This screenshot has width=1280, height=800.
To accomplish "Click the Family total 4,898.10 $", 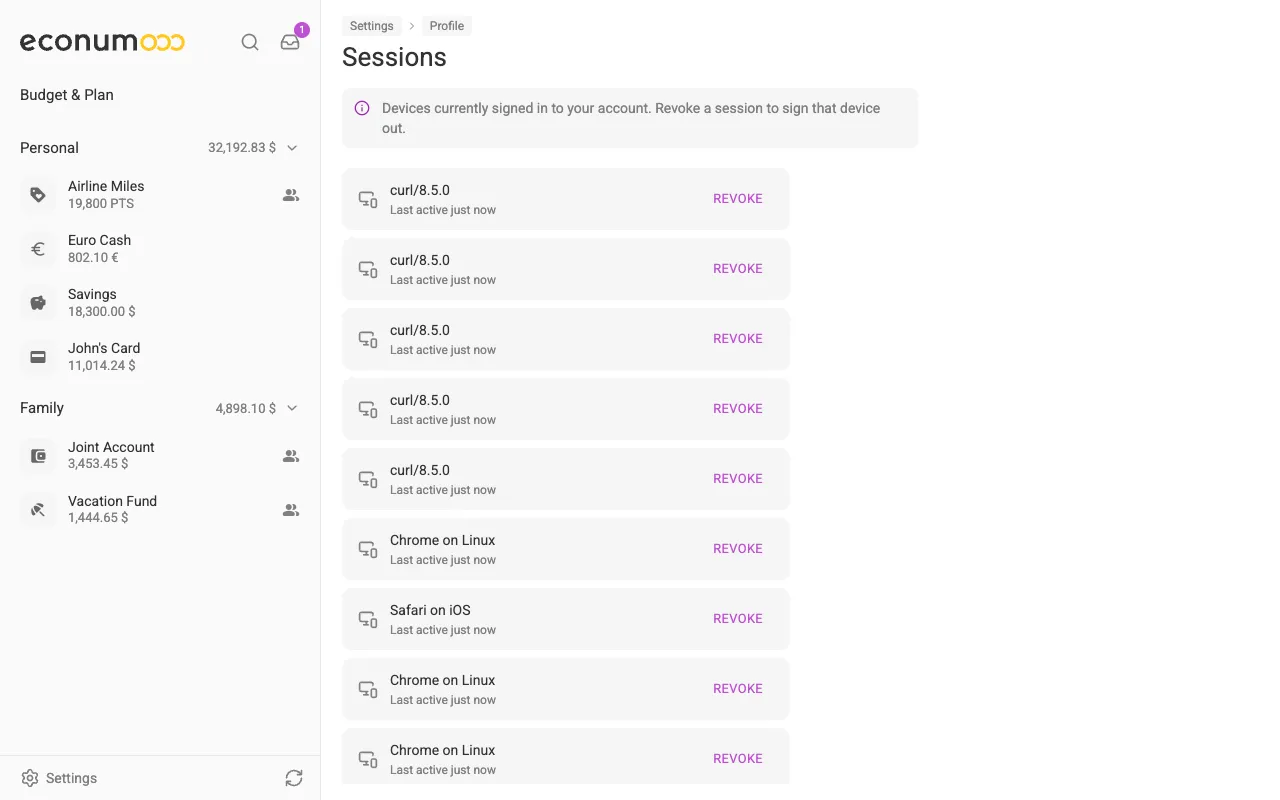I will tap(246, 408).
